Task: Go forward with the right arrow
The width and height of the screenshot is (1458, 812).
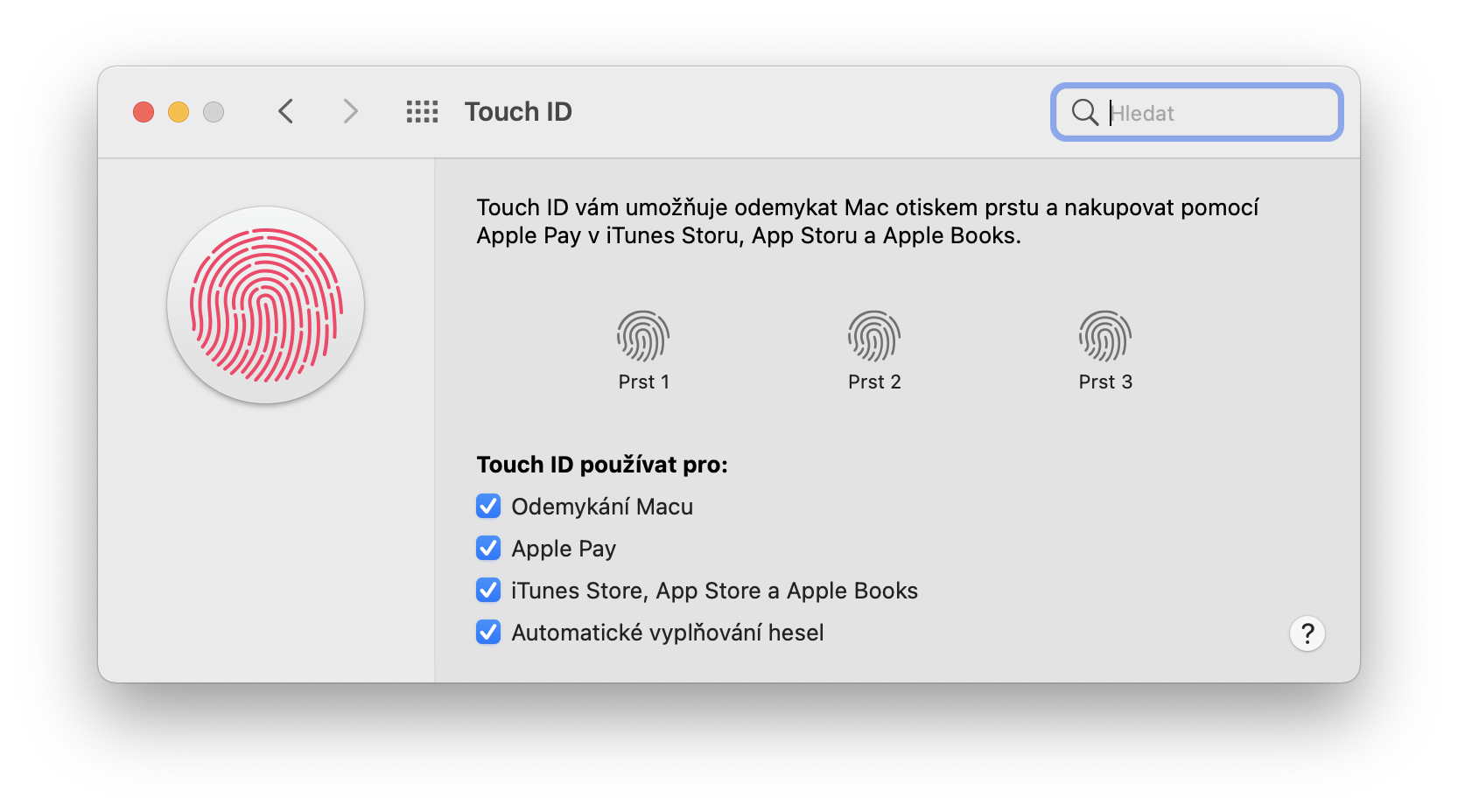Action: 350,112
